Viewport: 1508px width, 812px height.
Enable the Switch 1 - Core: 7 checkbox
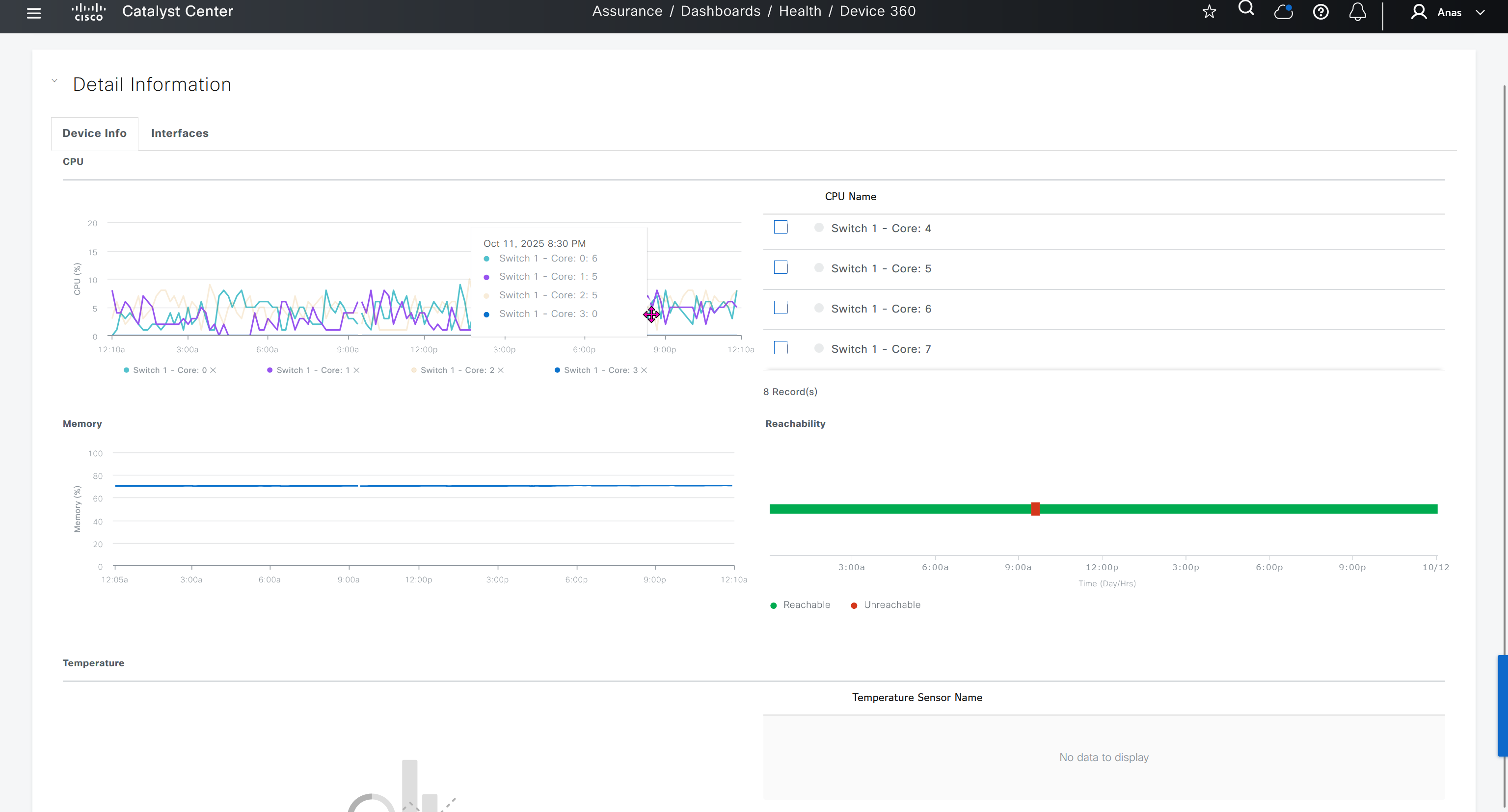pos(781,348)
